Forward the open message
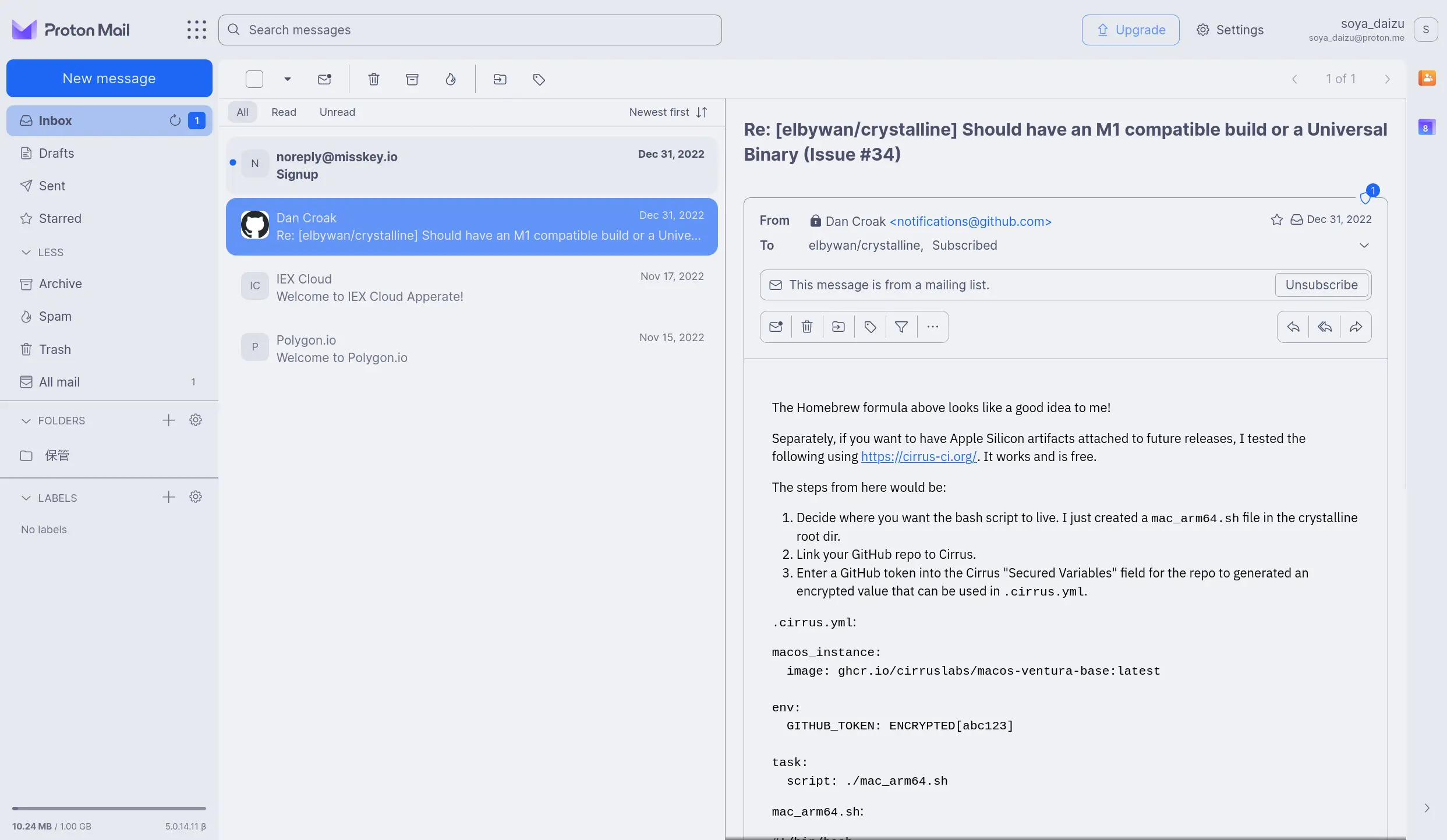1447x840 pixels. (x=1356, y=327)
